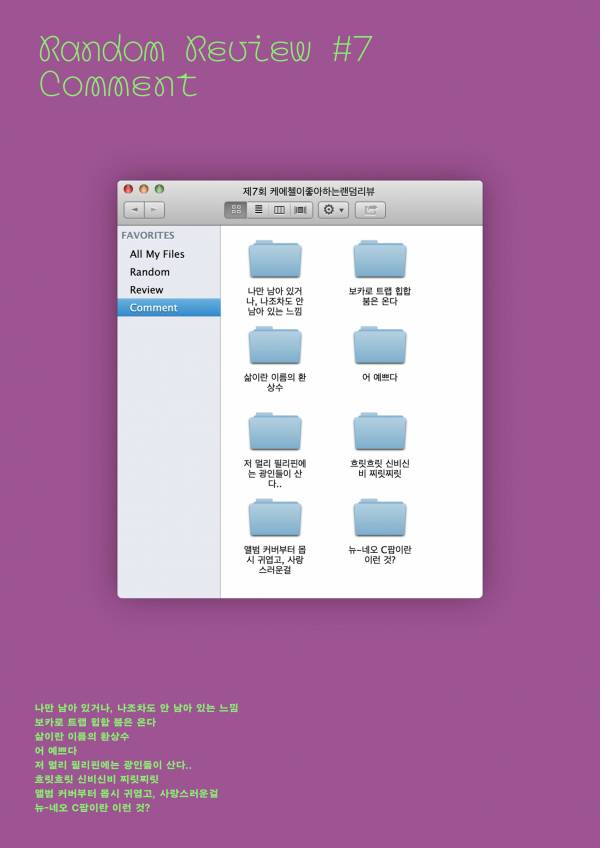Select folder '앨범 커버부터 몹시 귀엽고, 사랑스러운걸'
Image resolution: width=600 pixels, height=848 pixels.
275,518
